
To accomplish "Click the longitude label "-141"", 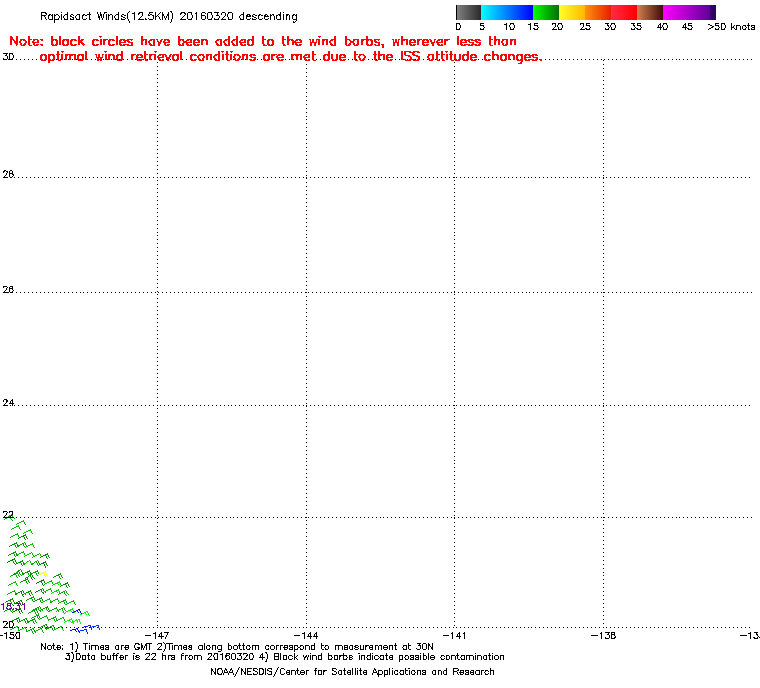I will point(455,635).
